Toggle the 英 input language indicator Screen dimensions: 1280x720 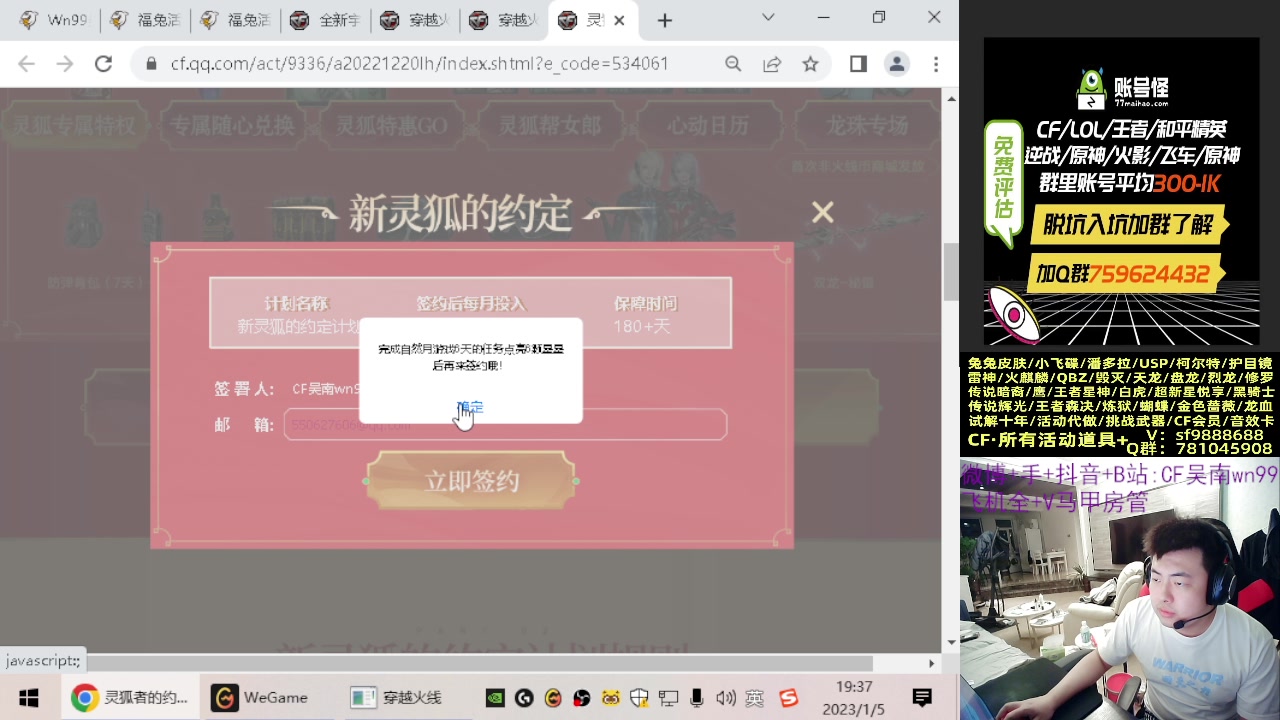[x=755, y=698]
